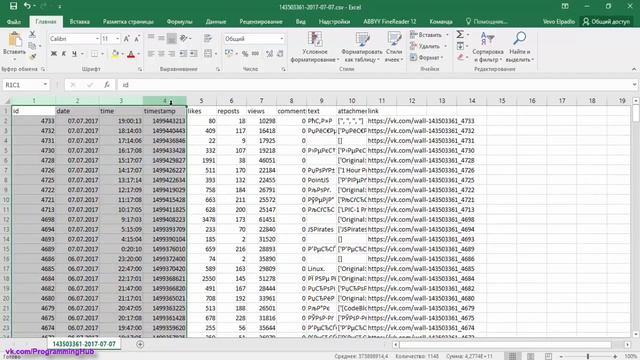Viewport: 640px width, 360px height.
Task: Click the Borders icon
Action: (x=94, y=54)
